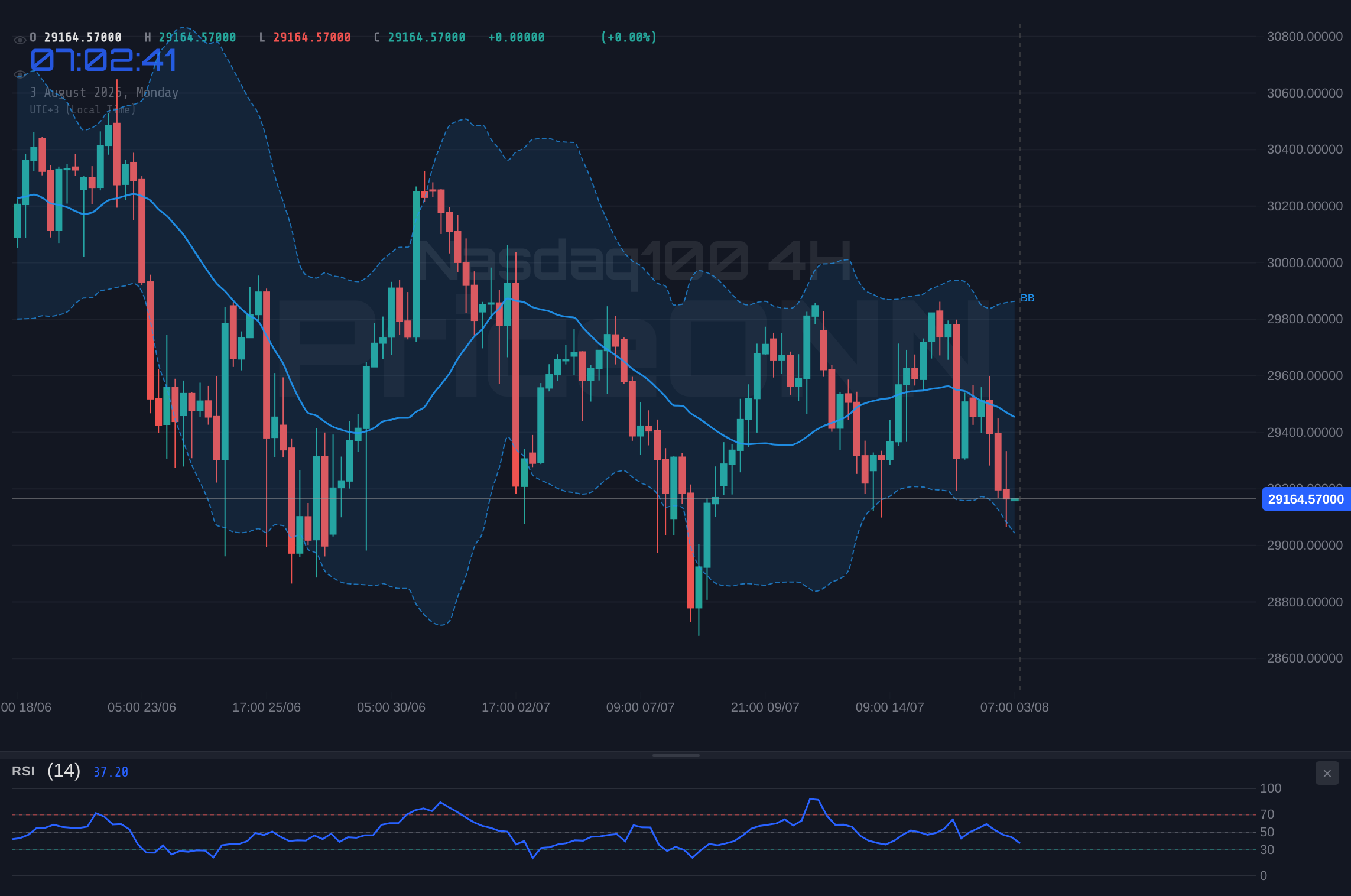Click price axis label 29600.00000
The image size is (1351, 896).
(1305, 376)
